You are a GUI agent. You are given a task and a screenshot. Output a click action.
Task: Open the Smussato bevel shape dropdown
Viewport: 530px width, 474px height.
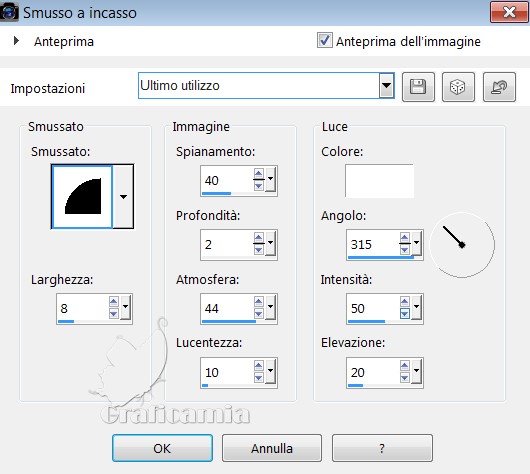coord(123,196)
